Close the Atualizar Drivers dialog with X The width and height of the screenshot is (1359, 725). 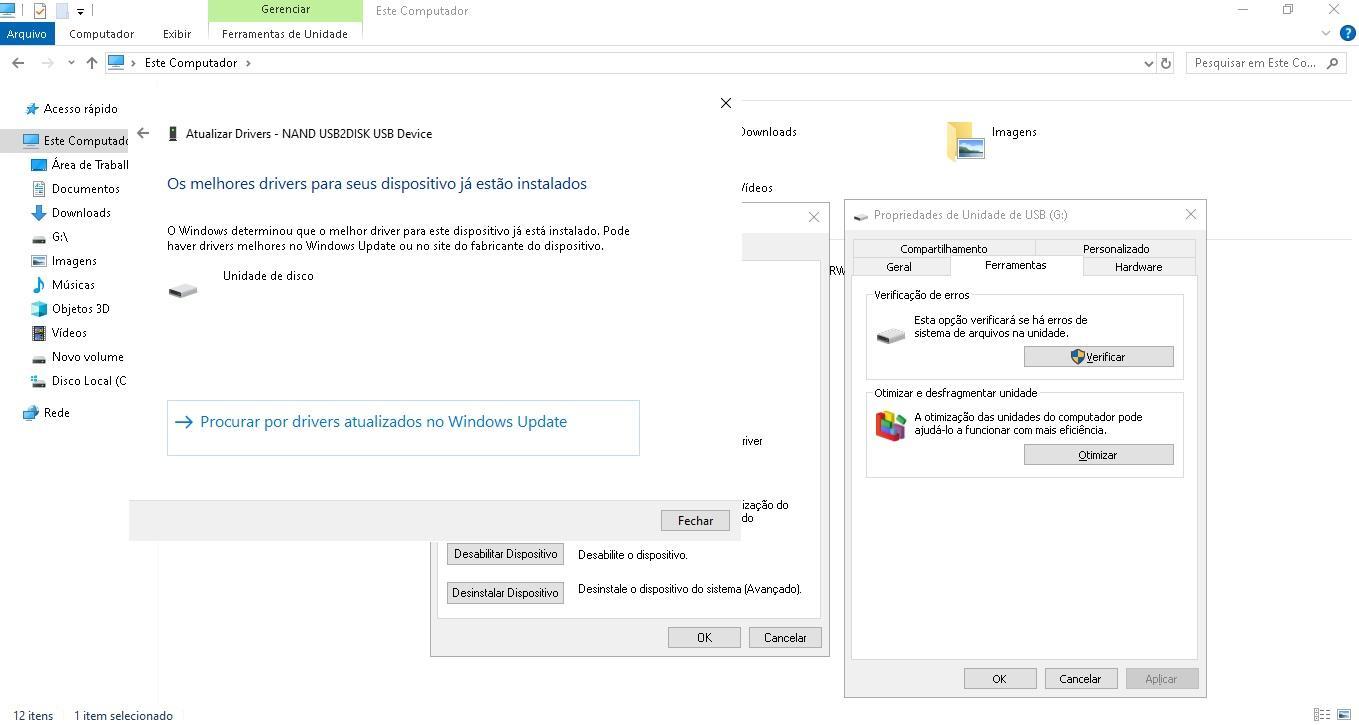click(x=726, y=103)
